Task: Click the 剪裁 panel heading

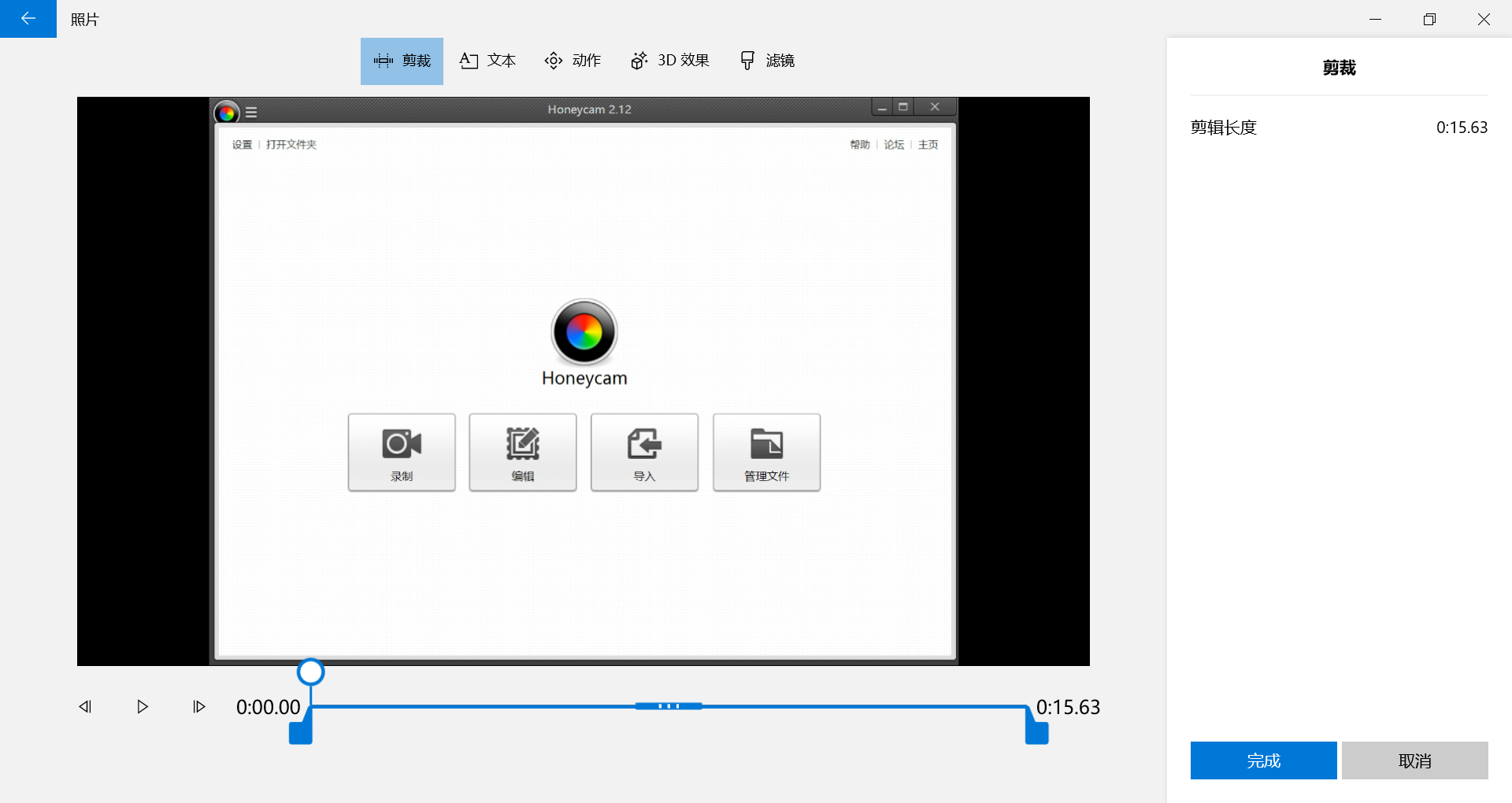Action: (x=1339, y=68)
